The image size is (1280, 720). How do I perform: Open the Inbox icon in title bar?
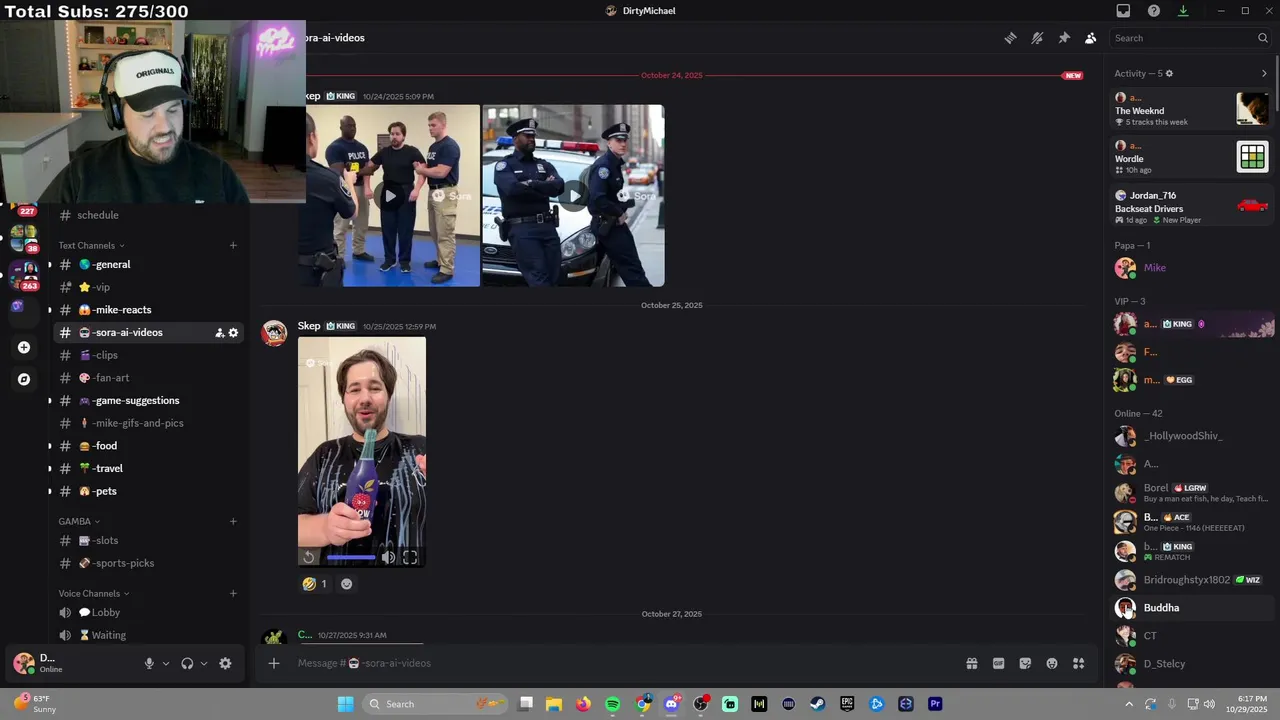tap(1123, 11)
